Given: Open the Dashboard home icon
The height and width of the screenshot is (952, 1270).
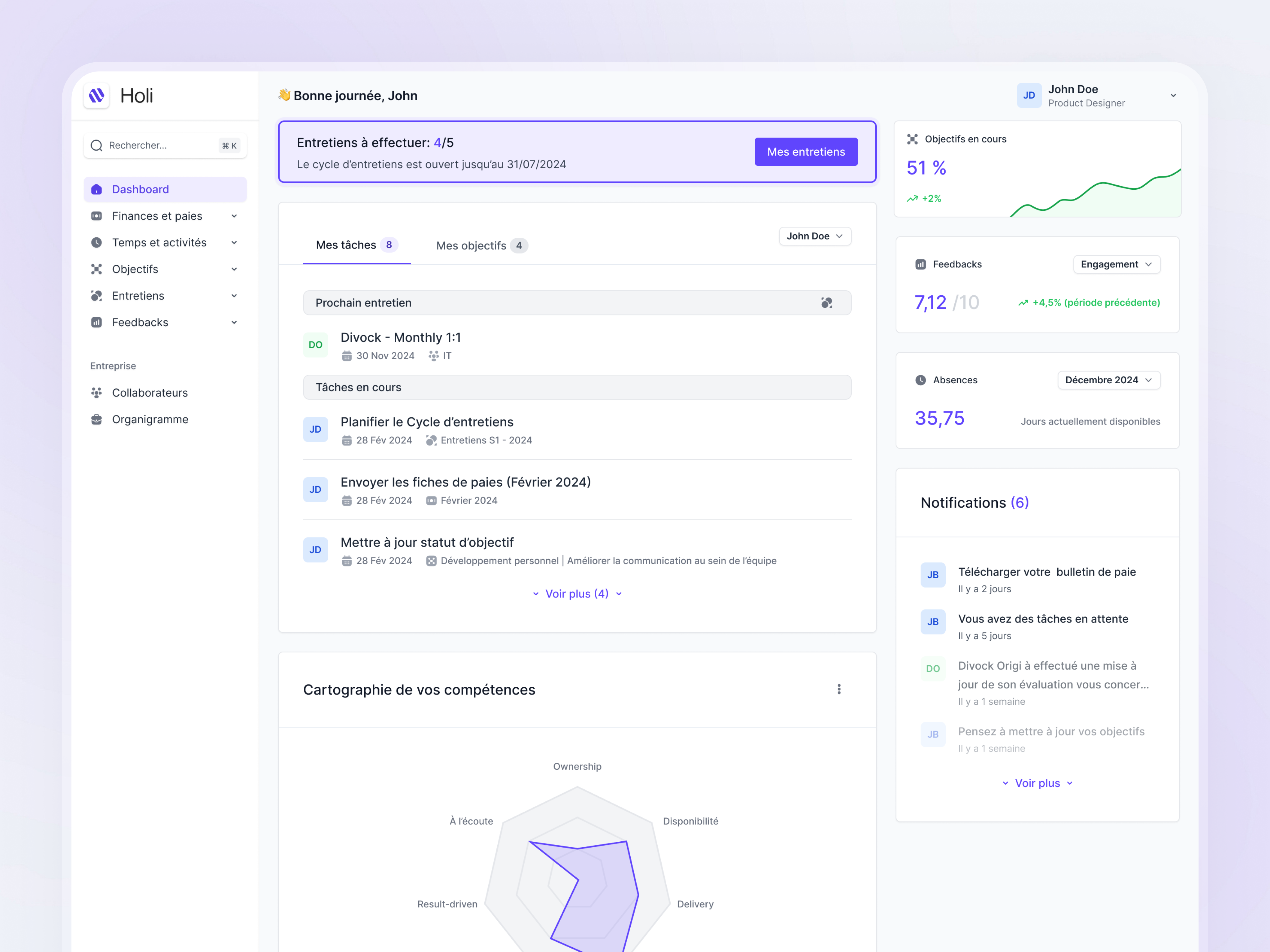Looking at the screenshot, I should [96, 189].
